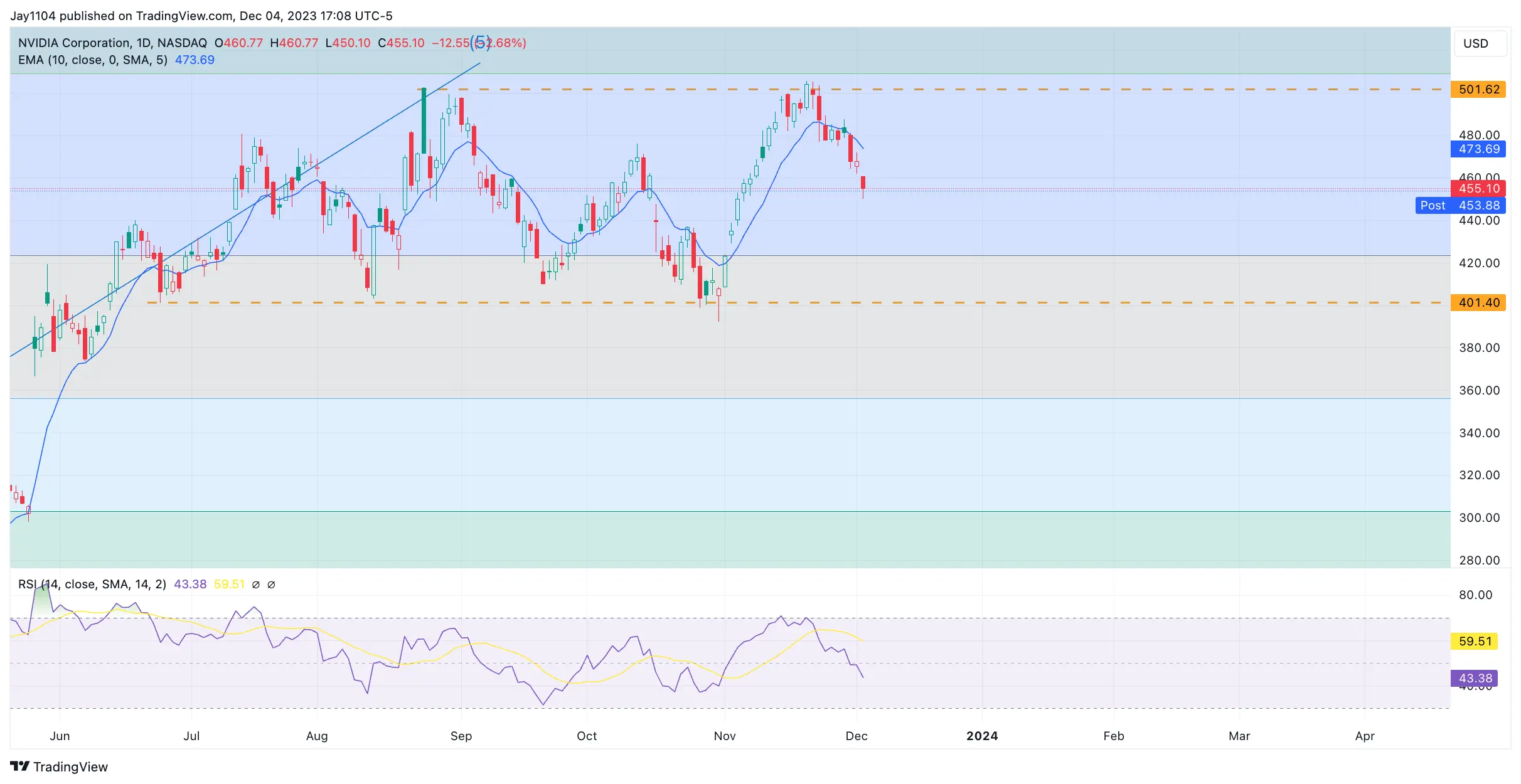Click the Sep label on time axis
1521x784 pixels.
pyautogui.click(x=461, y=736)
